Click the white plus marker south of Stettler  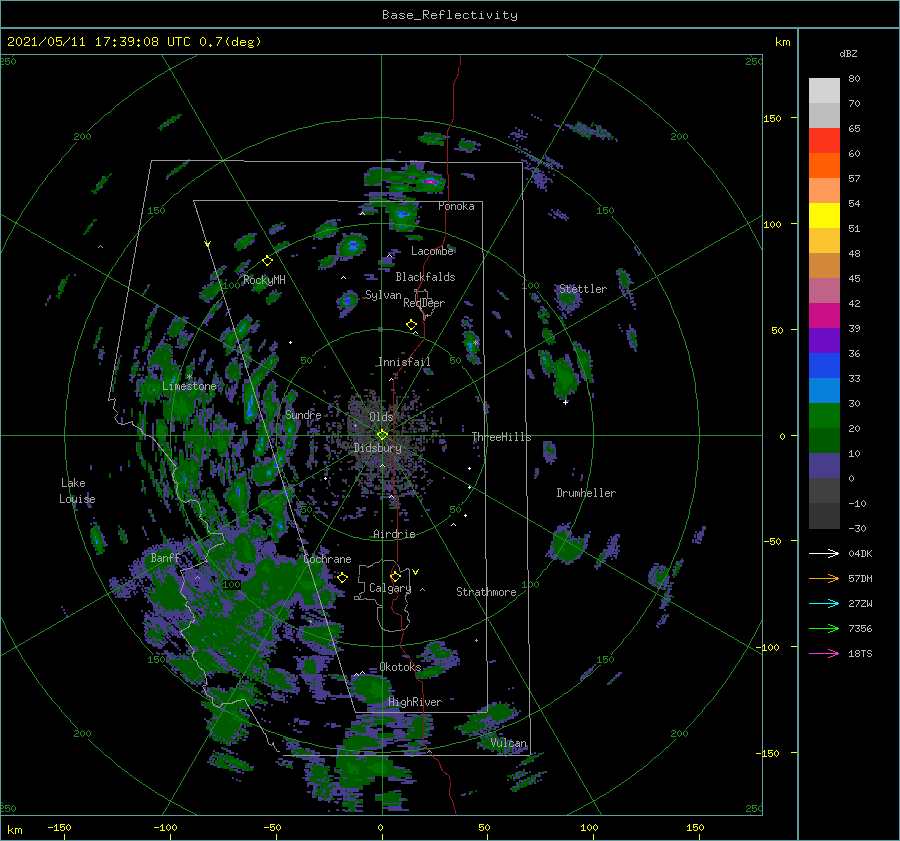tap(565, 402)
